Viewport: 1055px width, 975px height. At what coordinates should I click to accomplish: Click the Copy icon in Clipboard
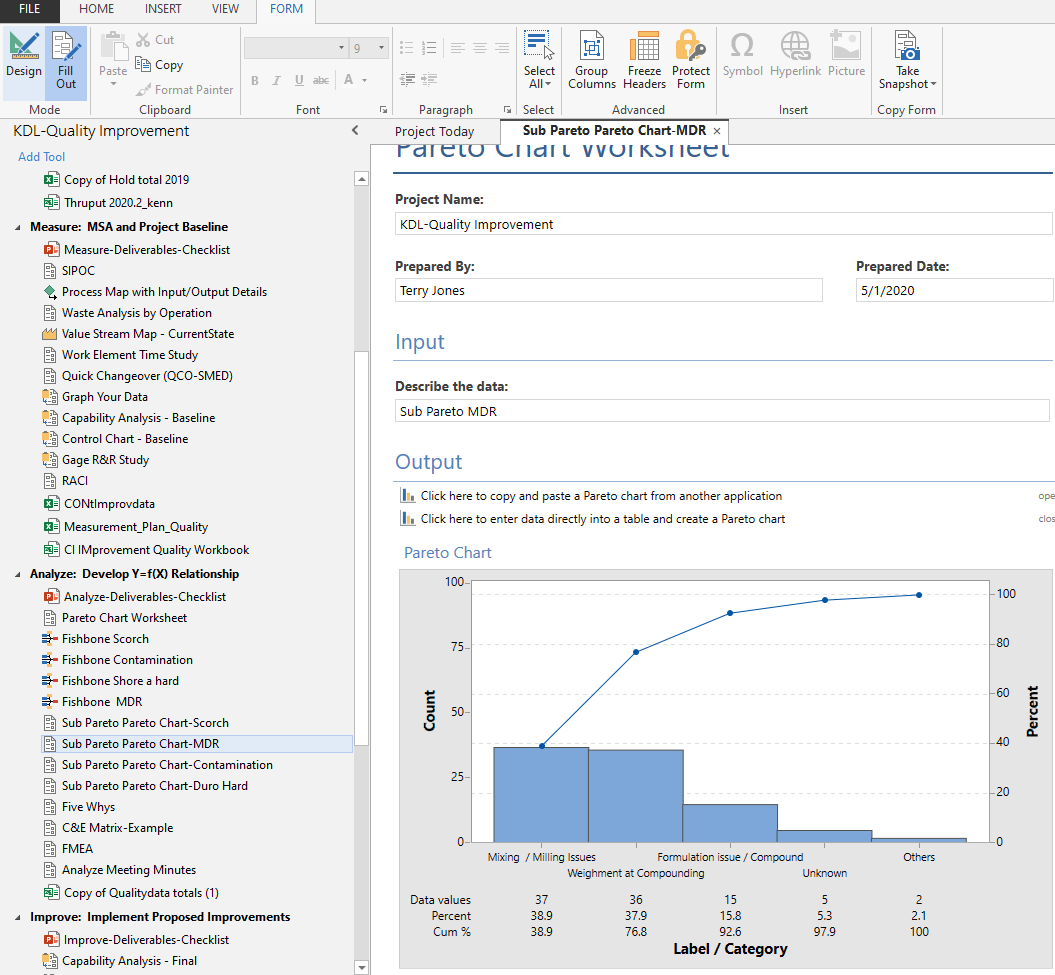click(159, 65)
